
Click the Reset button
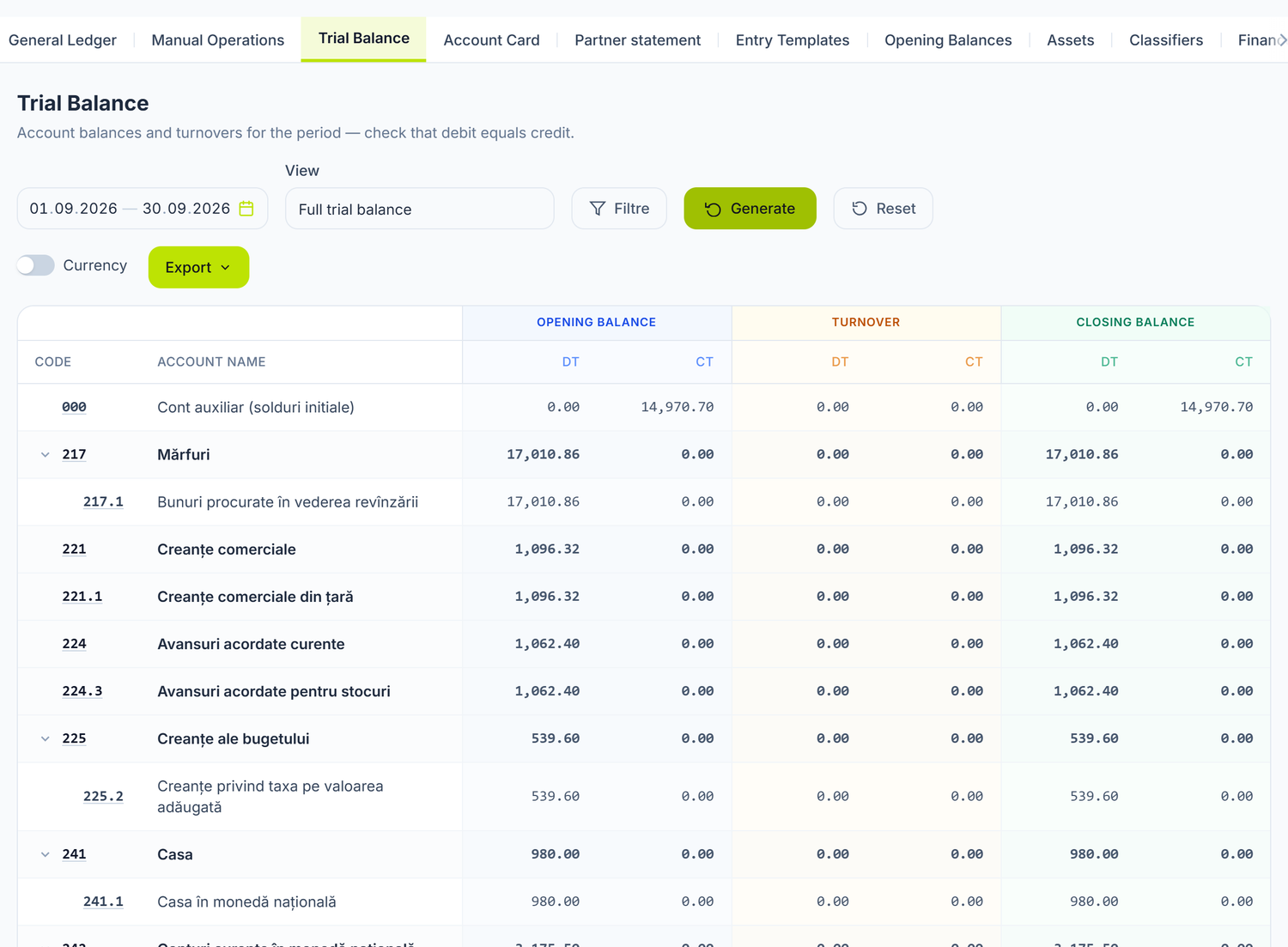883,209
